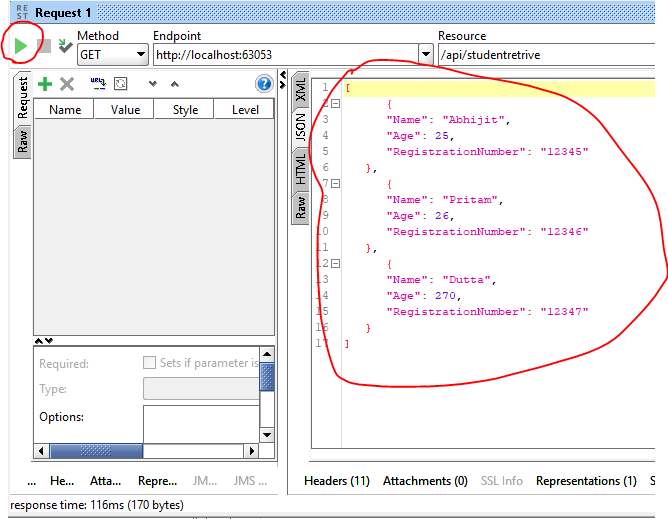Click the Age value 270
This screenshot has height=519, width=668.
coord(445,296)
